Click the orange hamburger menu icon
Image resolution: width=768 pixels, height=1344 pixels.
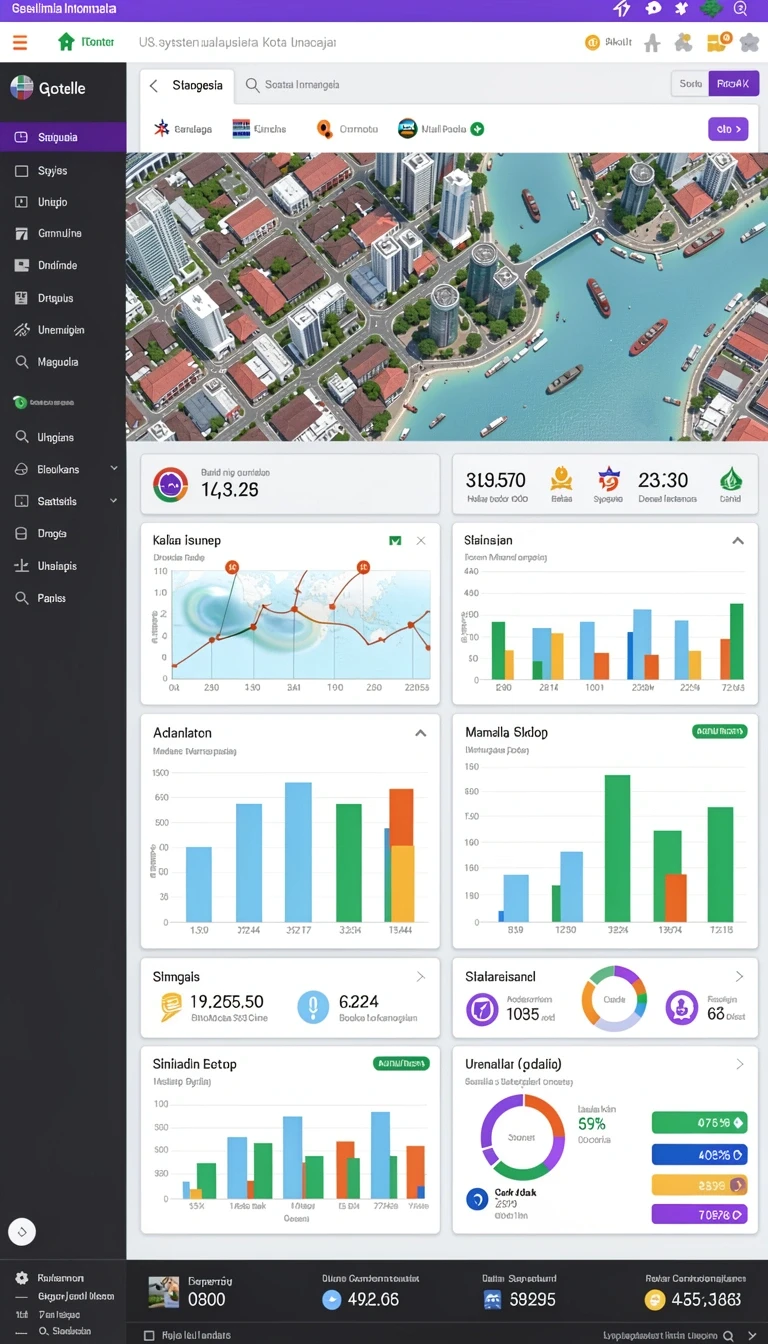point(20,42)
